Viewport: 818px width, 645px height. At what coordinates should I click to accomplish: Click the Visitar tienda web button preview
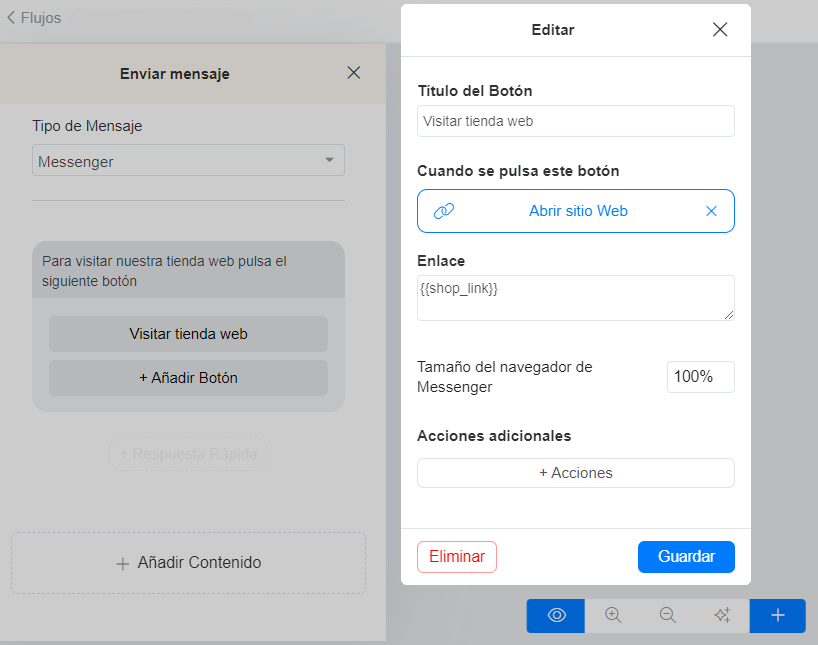[x=188, y=334]
